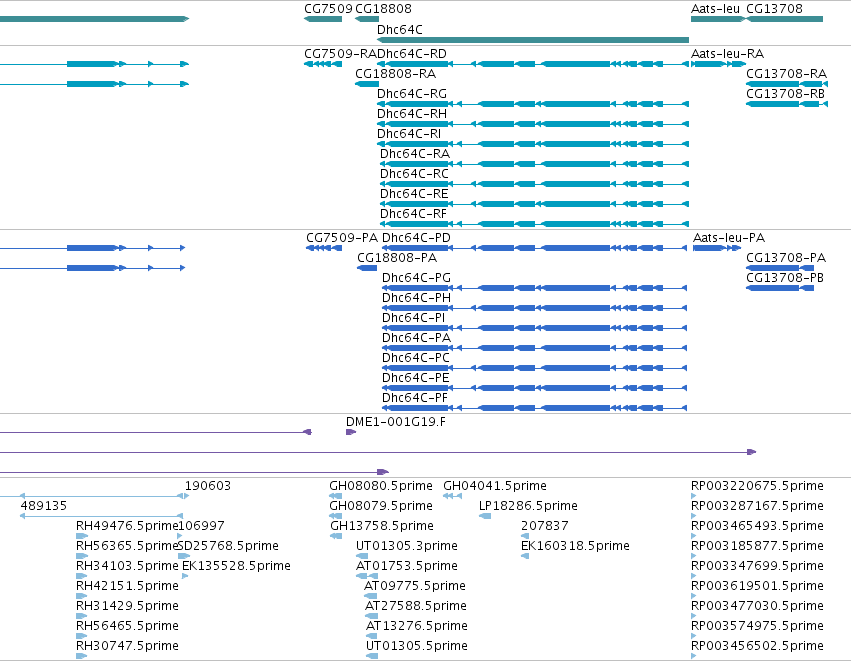Select the SD25768.5prime EST label

[229, 546]
